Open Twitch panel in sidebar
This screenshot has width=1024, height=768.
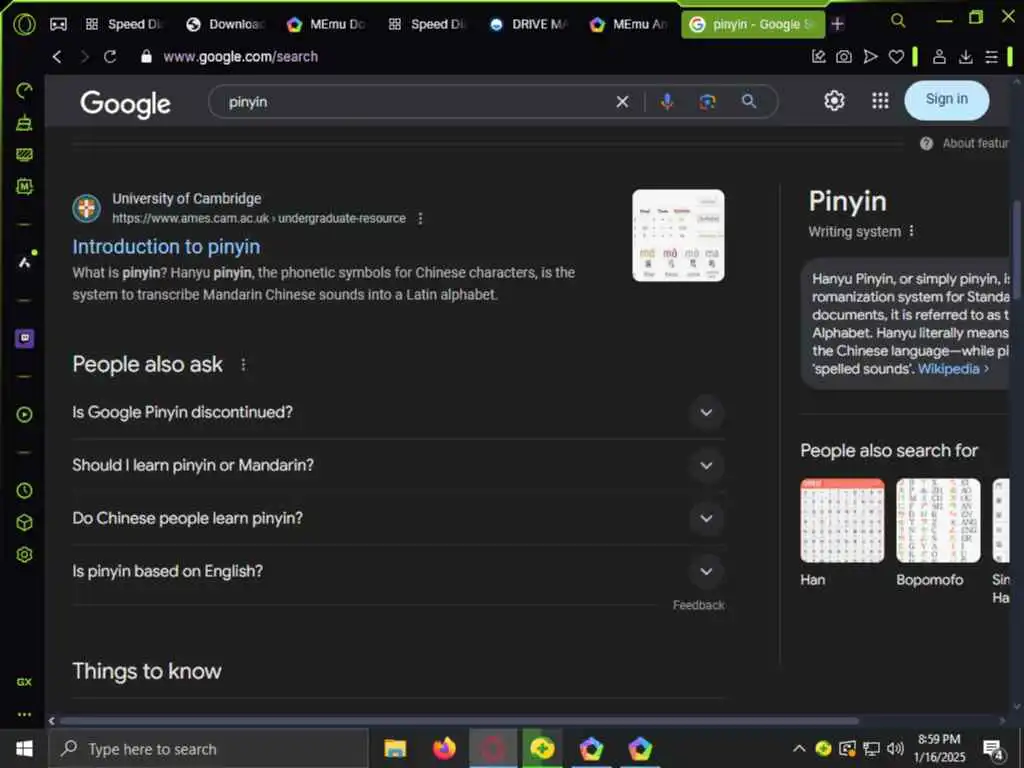click(24, 338)
